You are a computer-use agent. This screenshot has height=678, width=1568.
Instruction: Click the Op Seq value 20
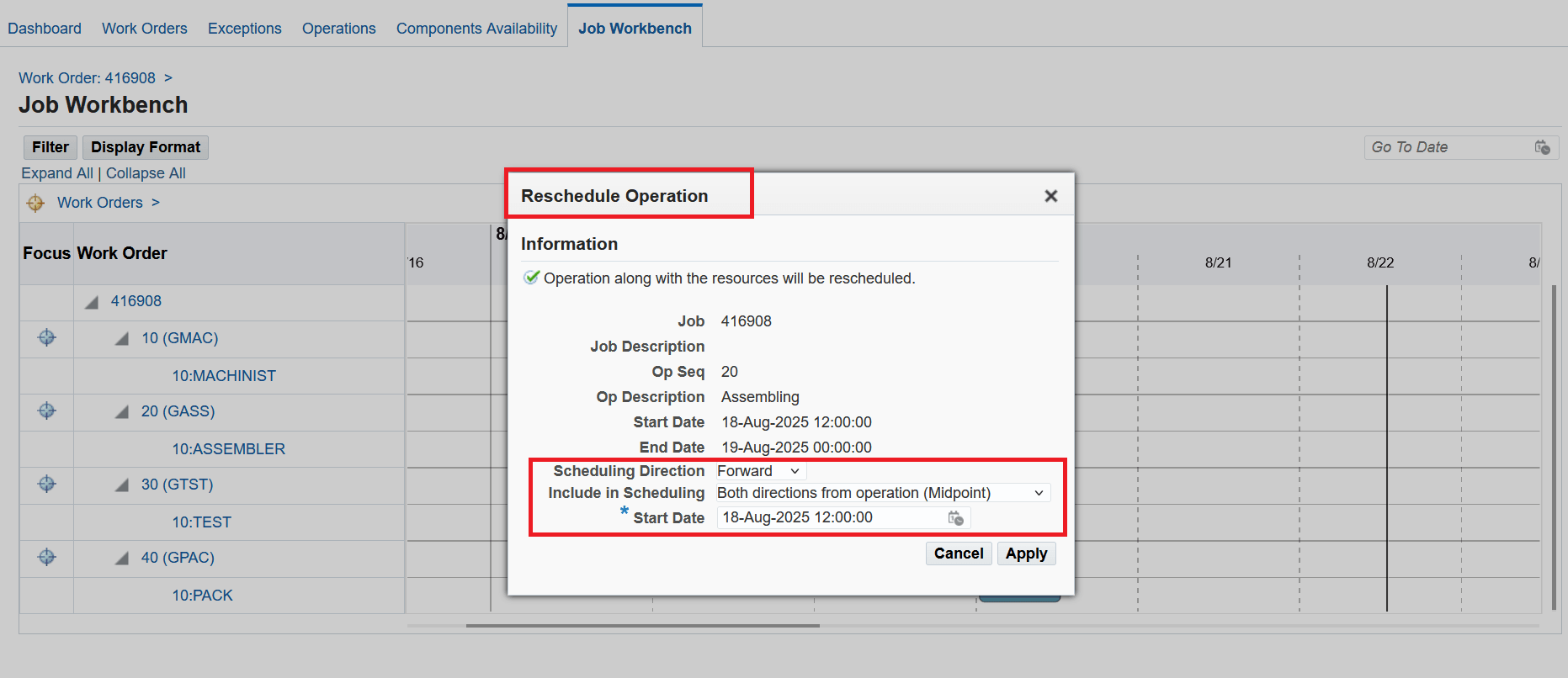[730, 372]
